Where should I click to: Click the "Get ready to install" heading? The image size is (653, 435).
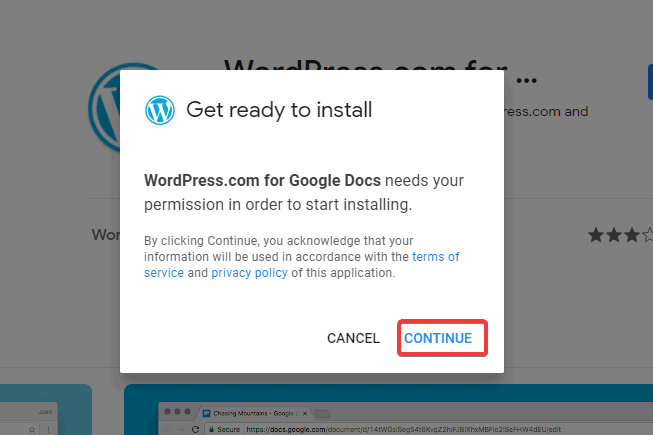[279, 110]
